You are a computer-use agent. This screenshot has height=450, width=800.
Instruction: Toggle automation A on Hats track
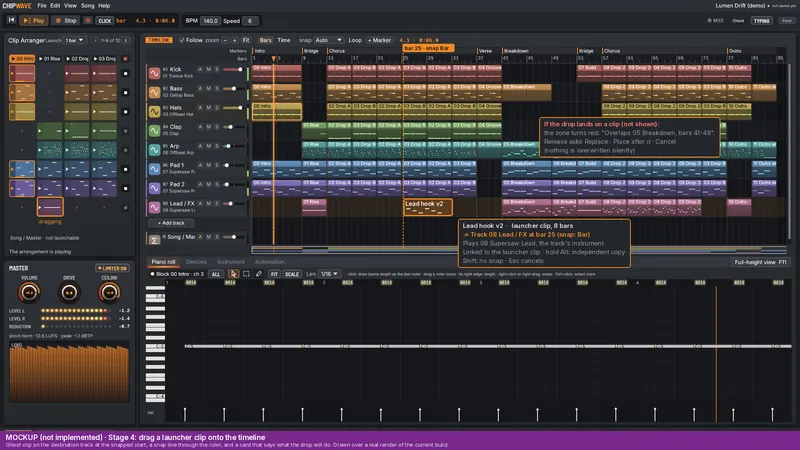[x=200, y=108]
